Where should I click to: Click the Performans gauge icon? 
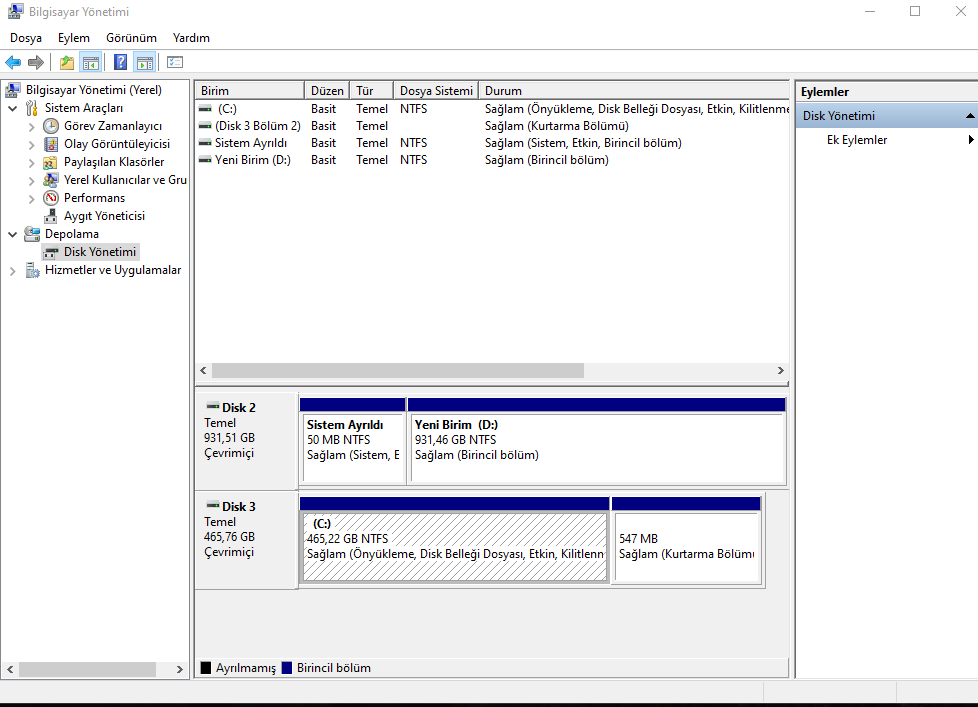51,198
